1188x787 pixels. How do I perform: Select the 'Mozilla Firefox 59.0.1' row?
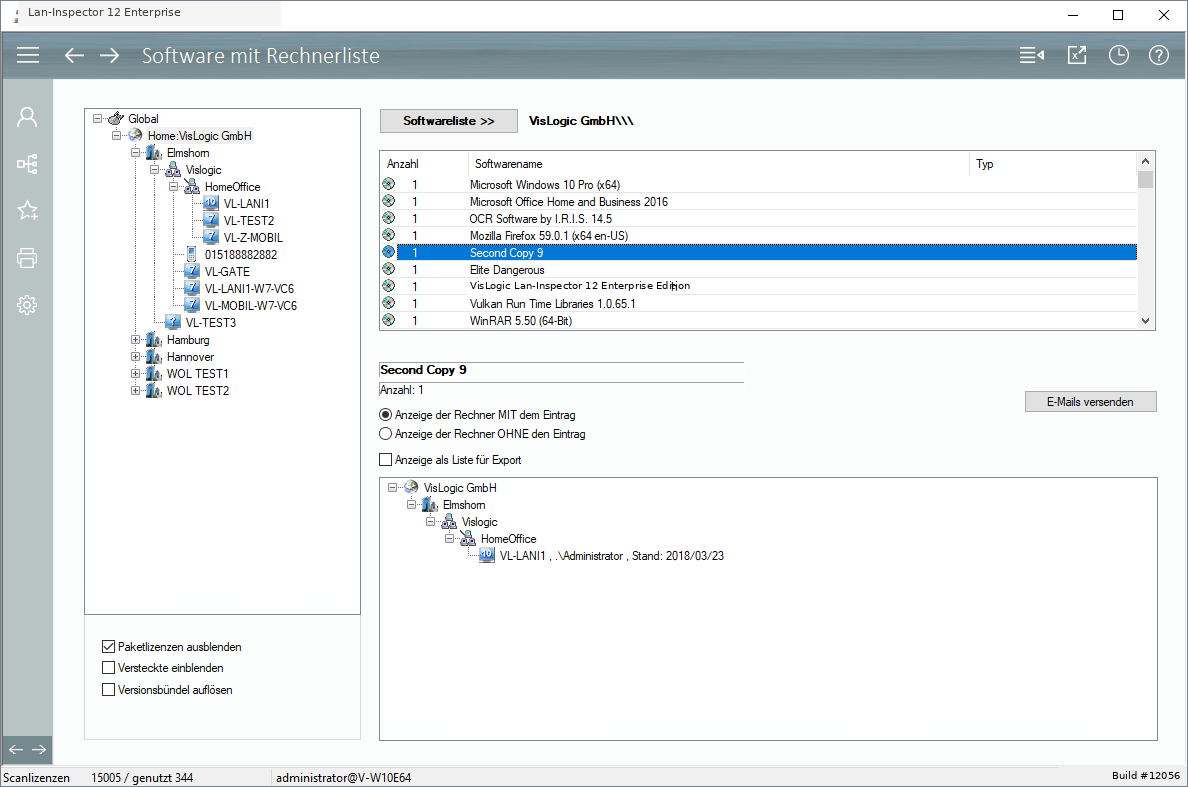(758, 236)
